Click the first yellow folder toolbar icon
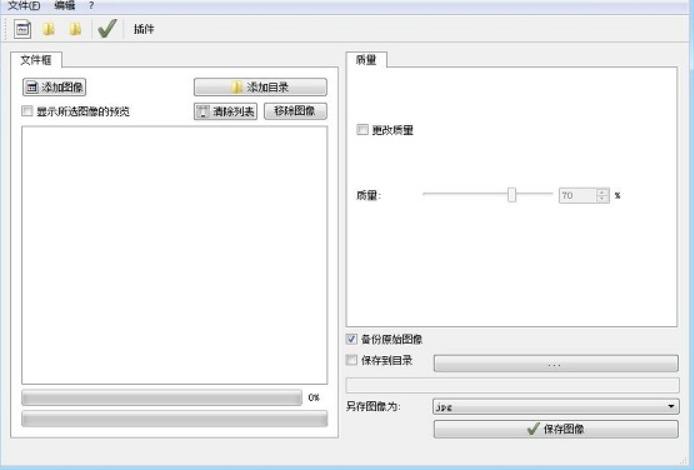Screen dimensions: 694x470 (49, 29)
